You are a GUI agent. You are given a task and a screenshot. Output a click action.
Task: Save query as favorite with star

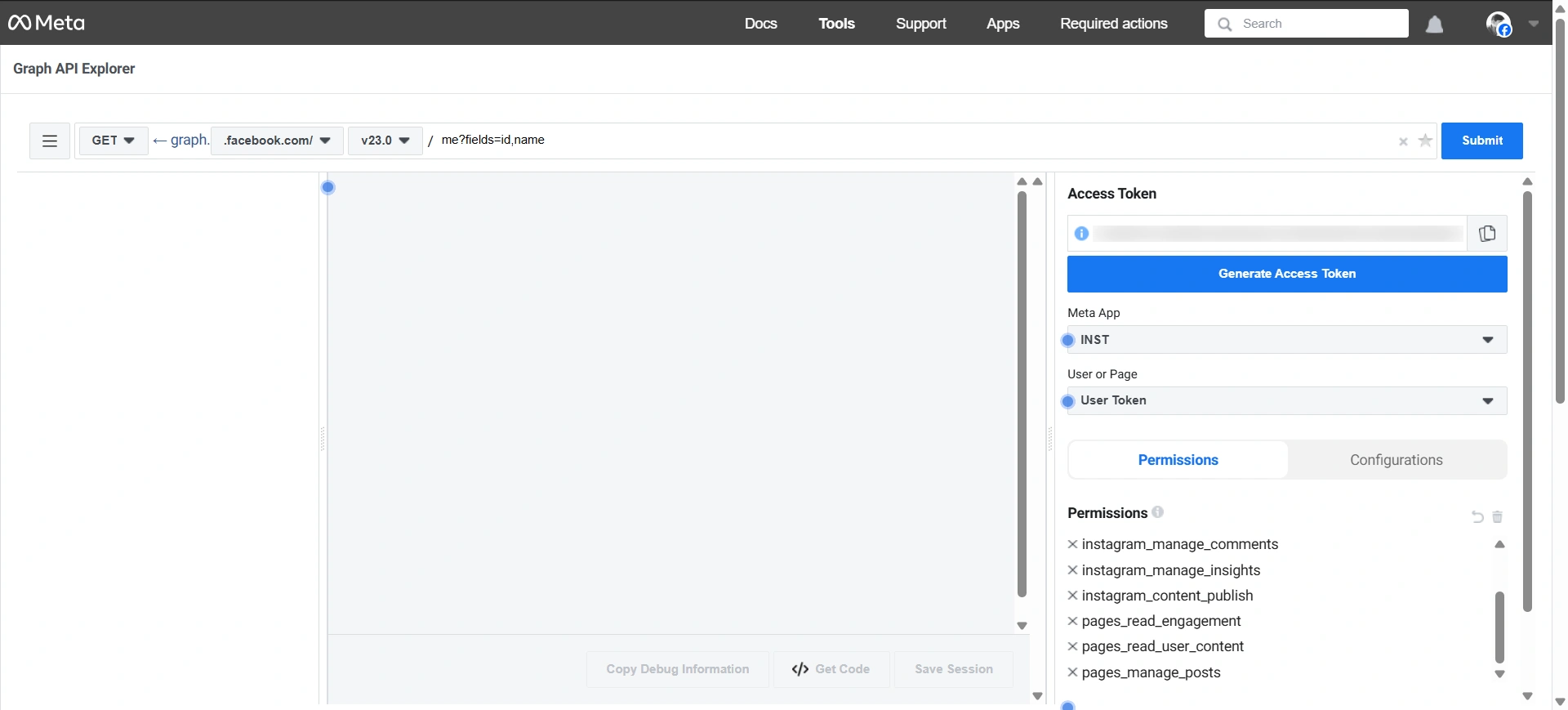pos(1425,141)
